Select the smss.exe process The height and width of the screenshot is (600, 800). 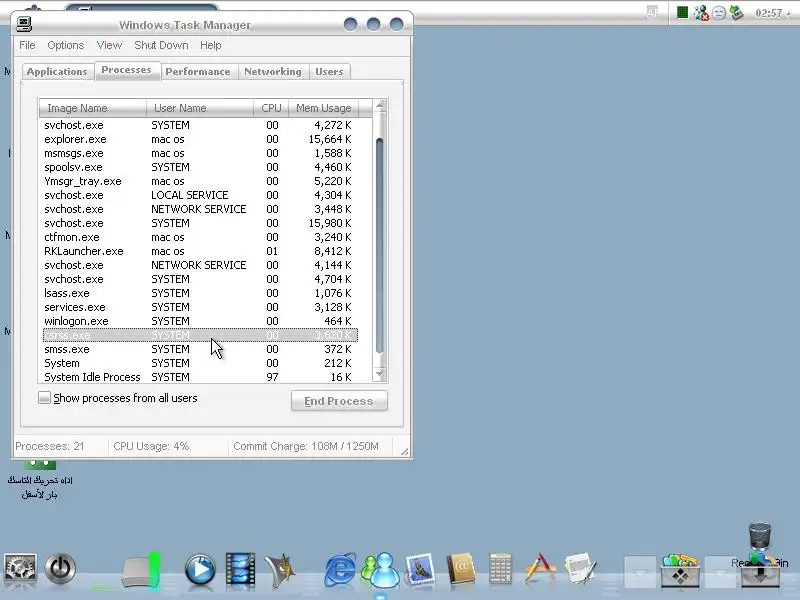[201, 349]
